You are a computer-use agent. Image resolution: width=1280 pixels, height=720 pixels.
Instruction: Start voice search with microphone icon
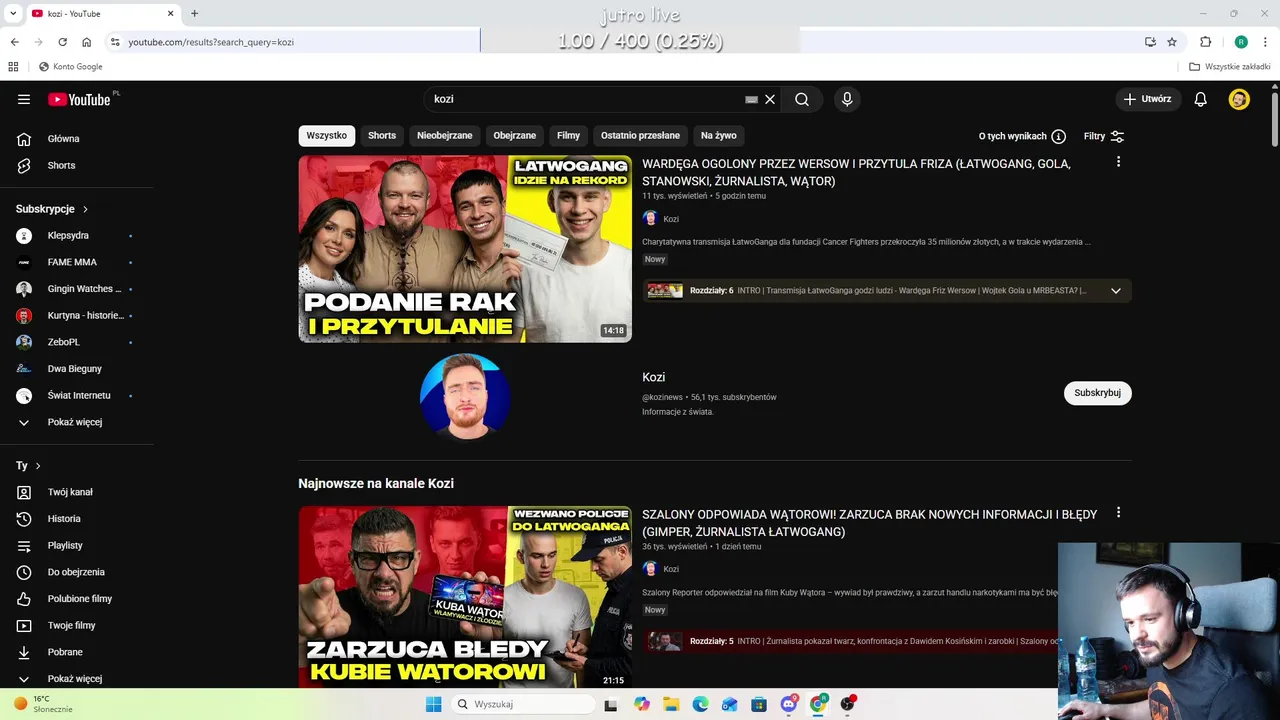point(847,99)
